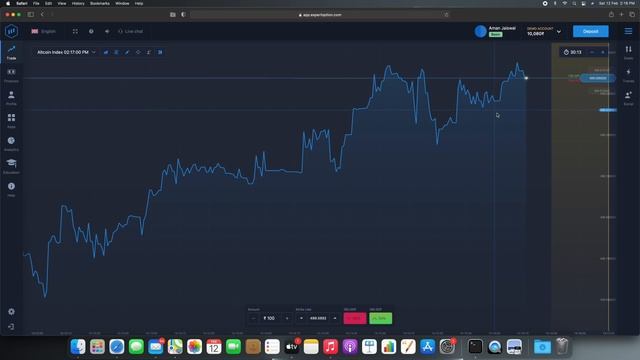The height and width of the screenshot is (360, 640).
Task: Open new tab with plus icon
Action: [x=622, y=14]
